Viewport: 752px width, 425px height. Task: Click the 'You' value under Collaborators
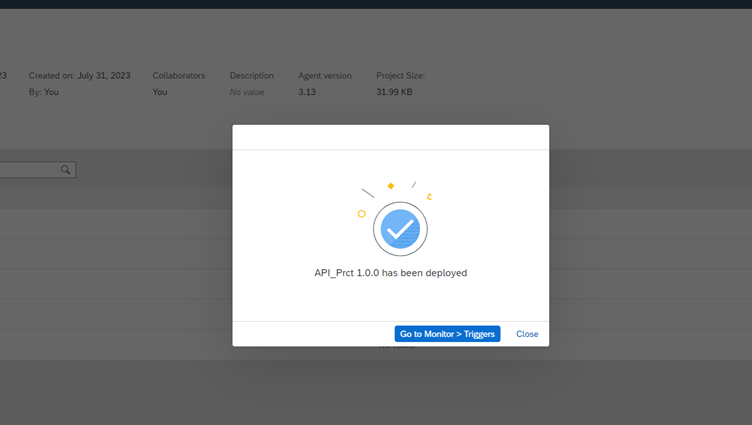160,92
